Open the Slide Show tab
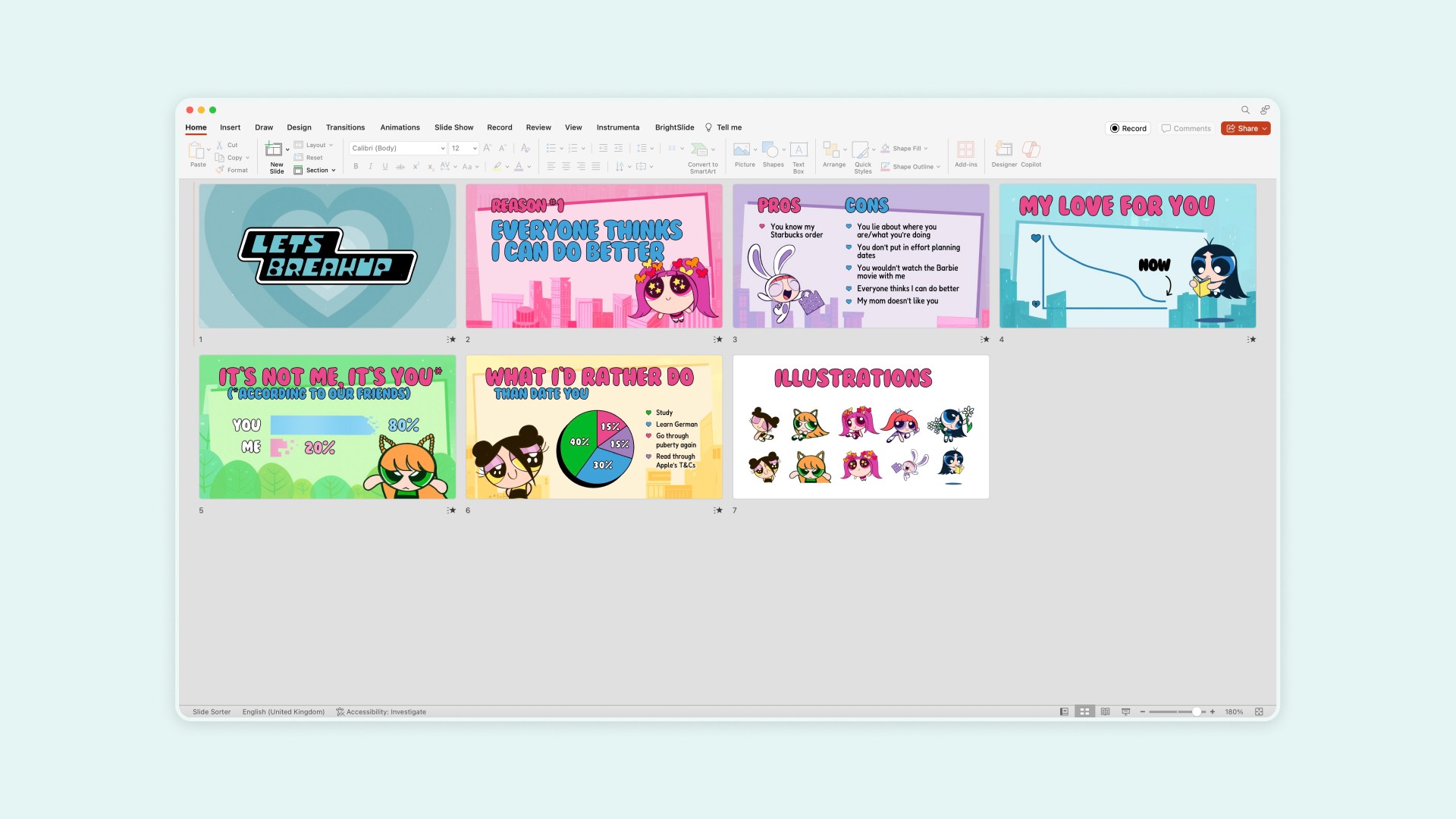Screen dimensions: 1456x819 pos(453,127)
